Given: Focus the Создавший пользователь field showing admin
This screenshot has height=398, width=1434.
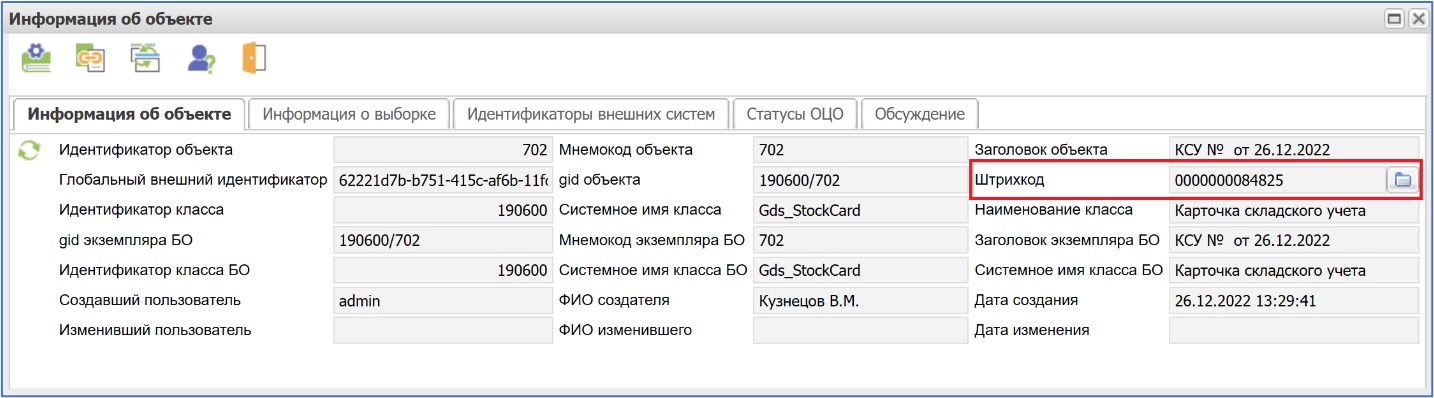Looking at the screenshot, I should click(443, 300).
